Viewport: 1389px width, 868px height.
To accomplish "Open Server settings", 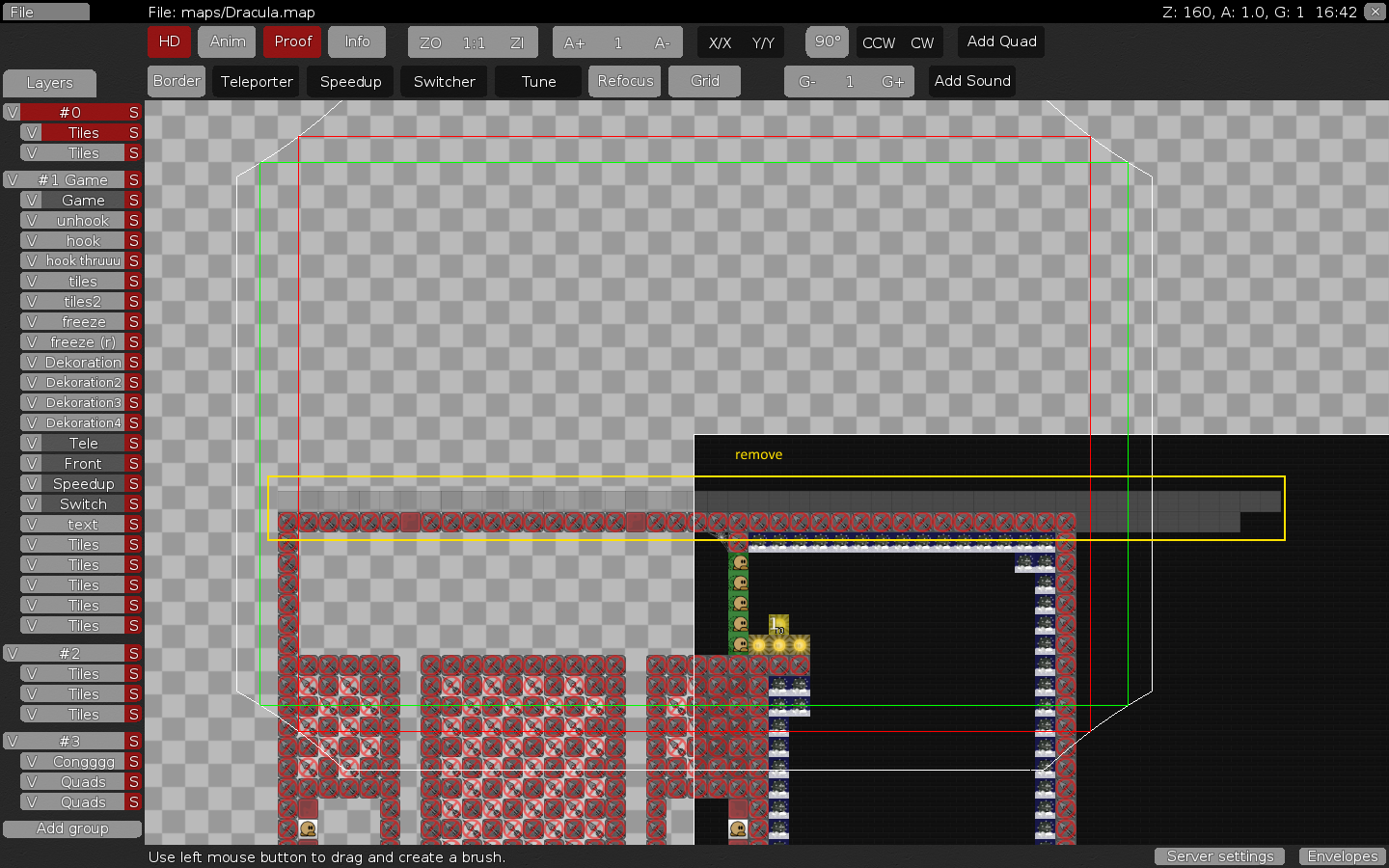I will (1219, 856).
